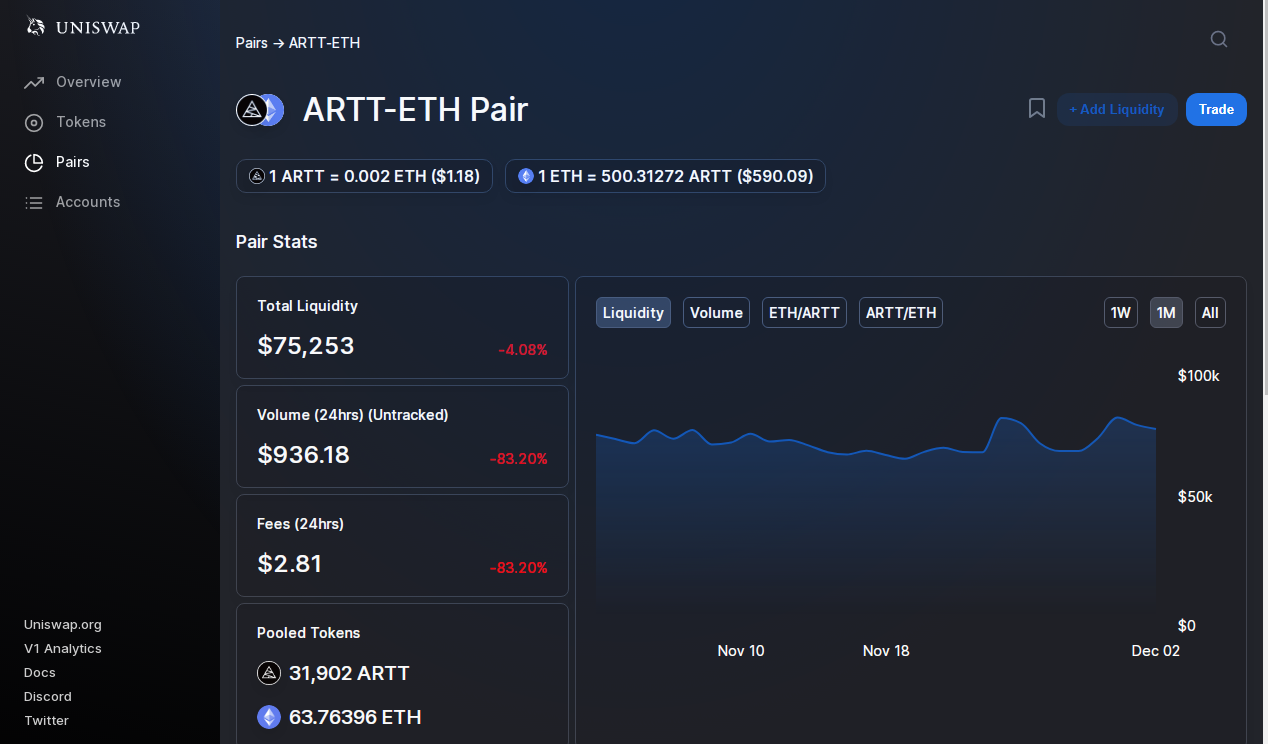Click the Accounts list icon
Screen dimensions: 1268x744
[x=34, y=202]
